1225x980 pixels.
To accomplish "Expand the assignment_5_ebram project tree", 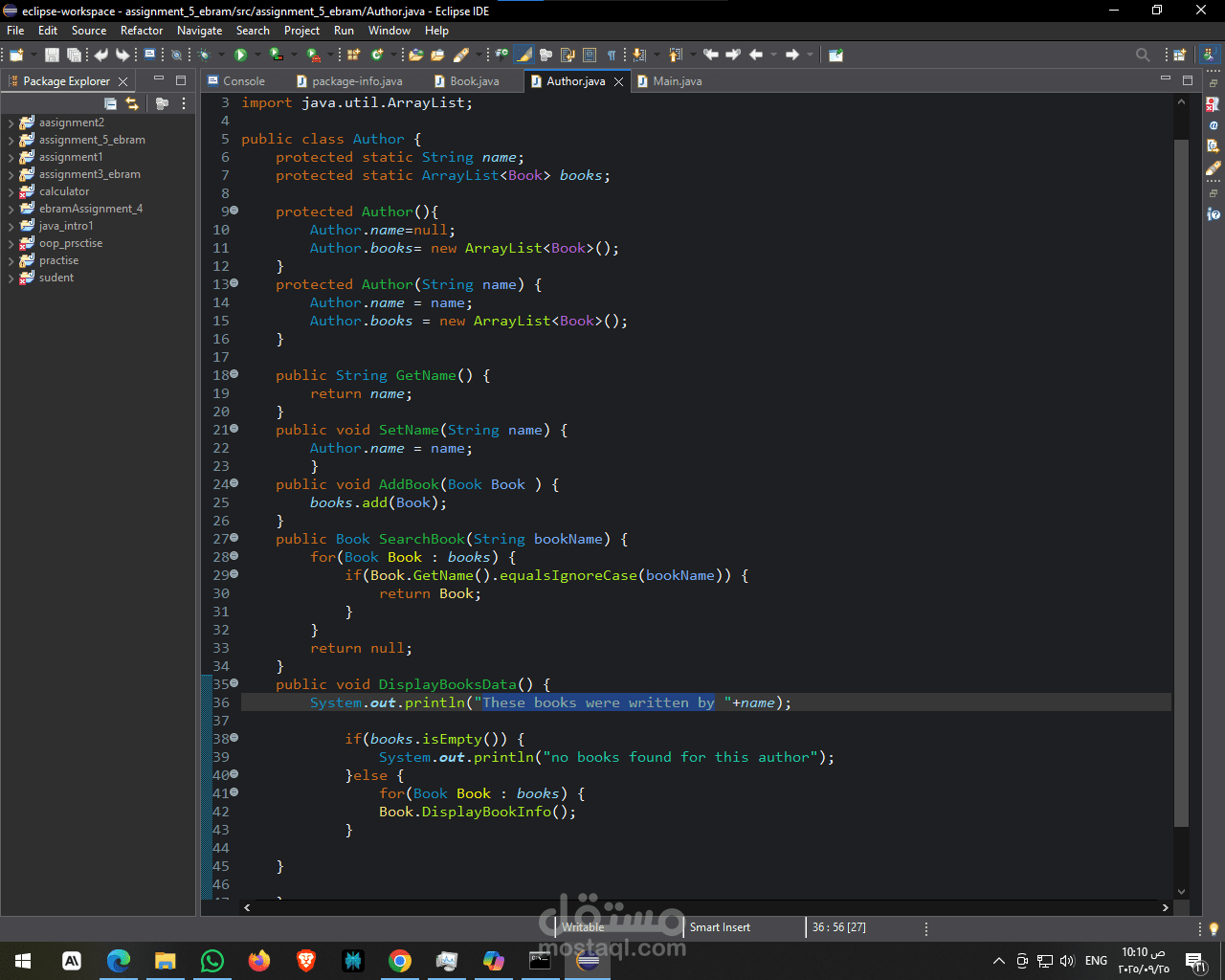I will [11, 141].
